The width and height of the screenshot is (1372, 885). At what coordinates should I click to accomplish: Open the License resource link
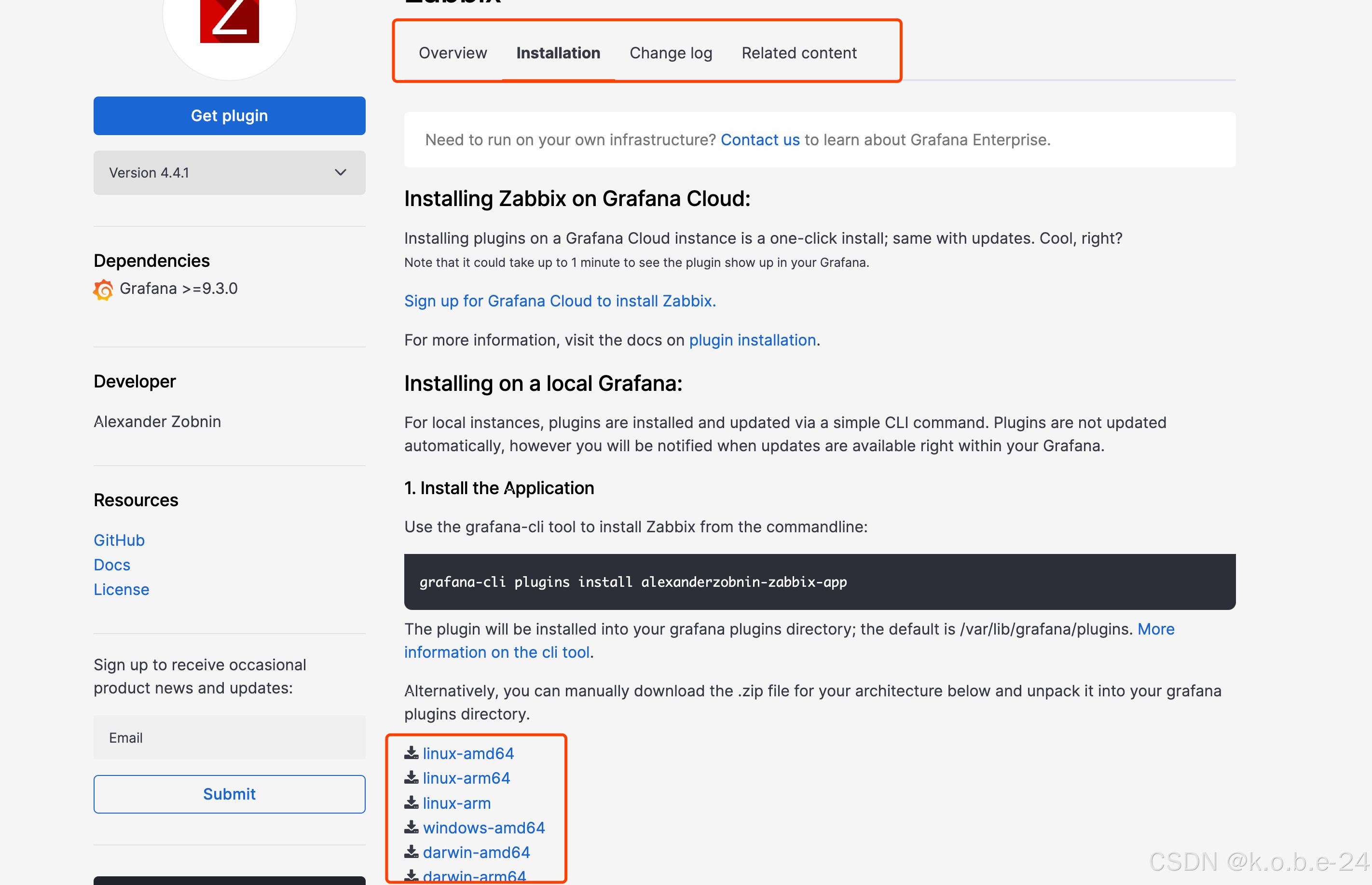121,589
